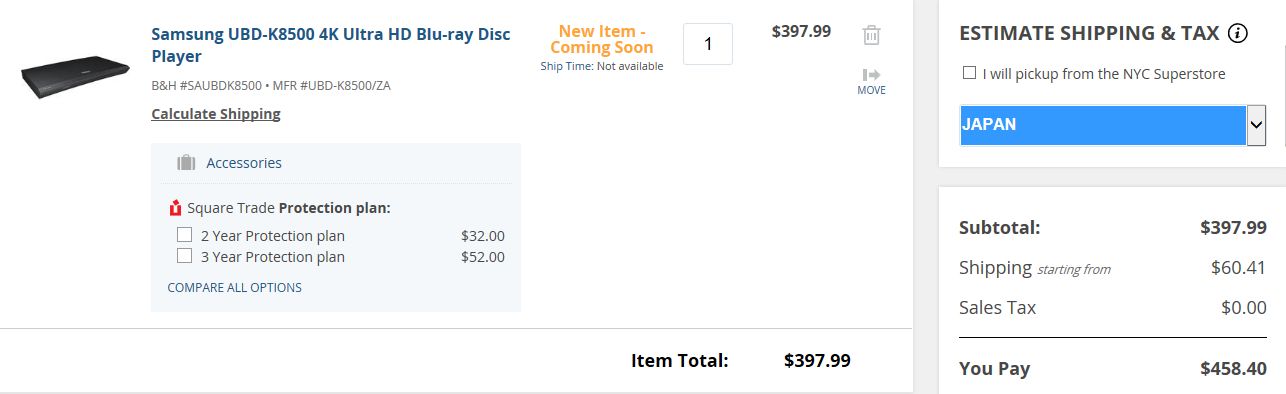1286x394 pixels.
Task: Click COMPARE ALL OPTIONS link
Action: (234, 288)
